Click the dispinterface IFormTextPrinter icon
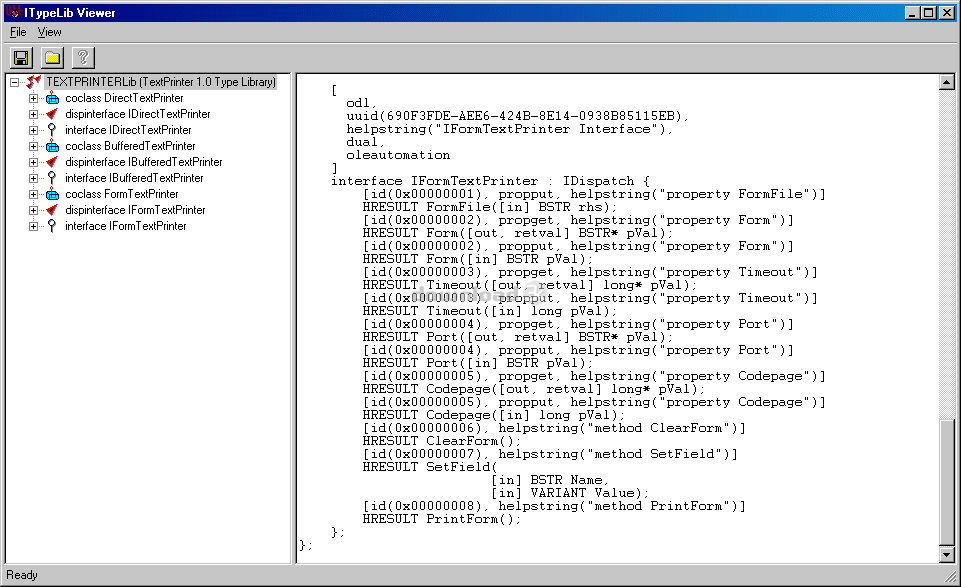The height and width of the screenshot is (587, 961). pos(53,210)
